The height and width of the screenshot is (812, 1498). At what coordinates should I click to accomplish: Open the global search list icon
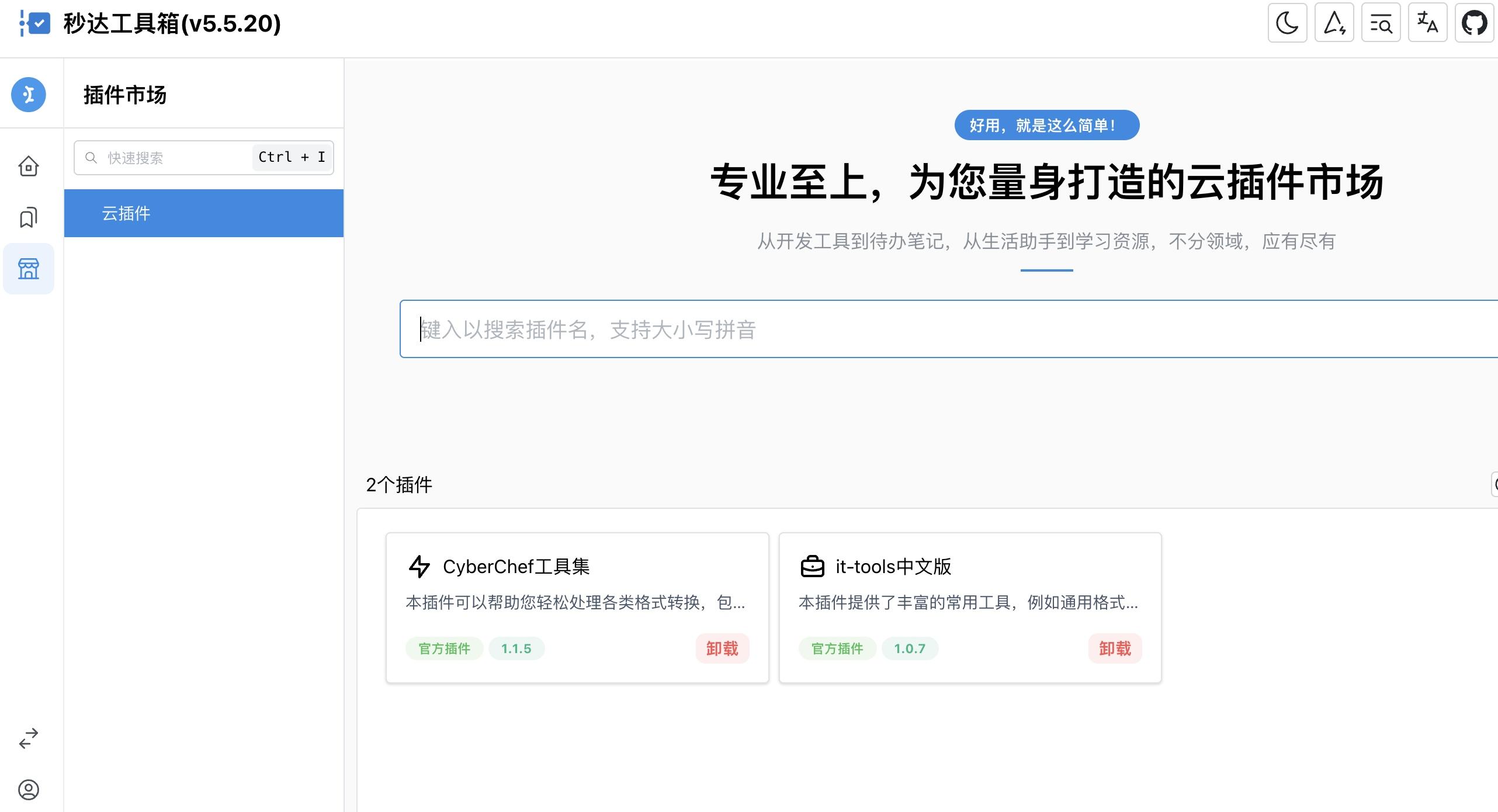(x=1381, y=23)
